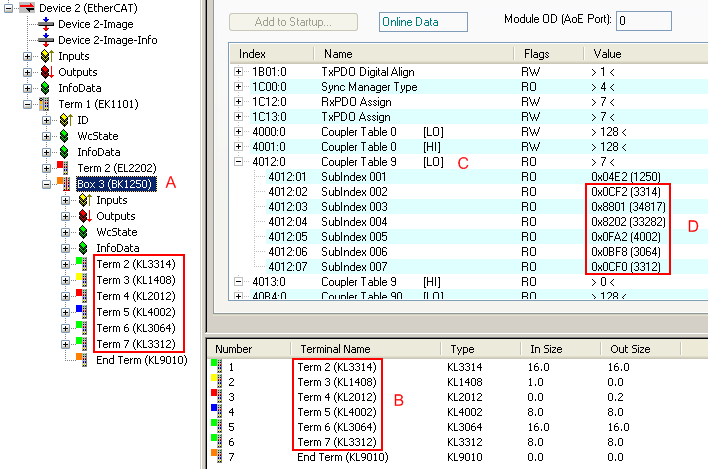Viewport: 708px width, 469px height.
Task: Click the terminal icon in list row 4
Action: click(x=217, y=411)
